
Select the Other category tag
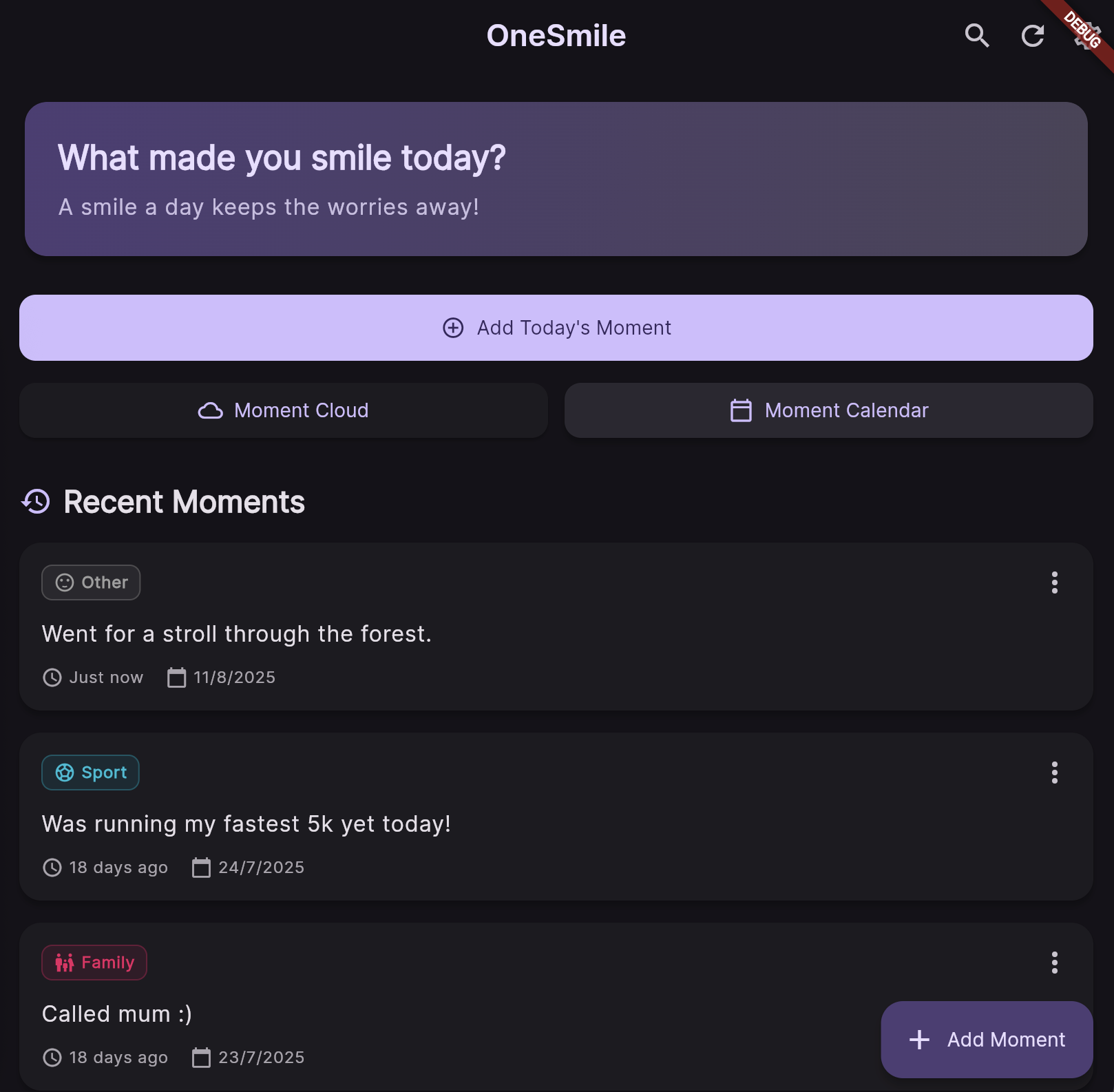coord(91,582)
